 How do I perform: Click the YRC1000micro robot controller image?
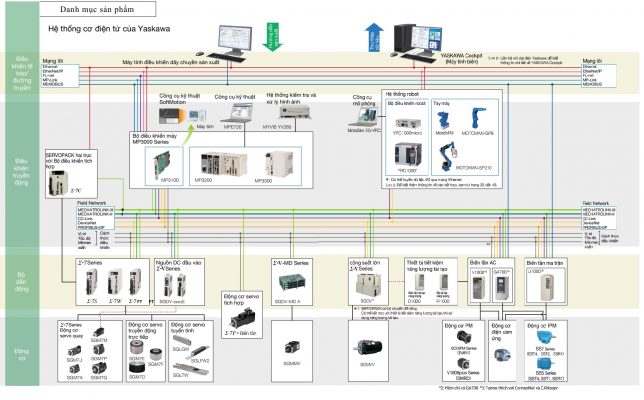[407, 123]
